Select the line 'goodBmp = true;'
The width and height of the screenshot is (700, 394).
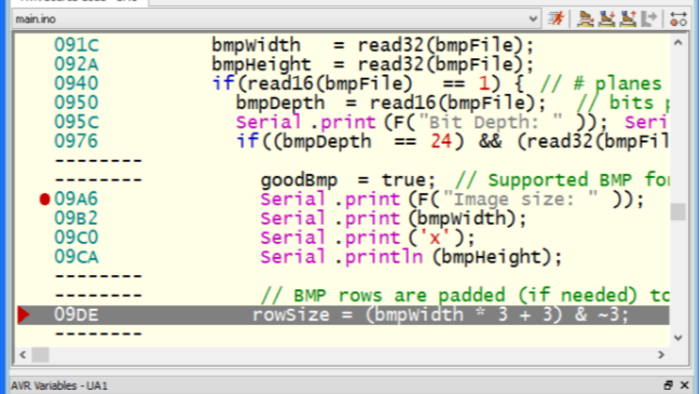tap(348, 180)
